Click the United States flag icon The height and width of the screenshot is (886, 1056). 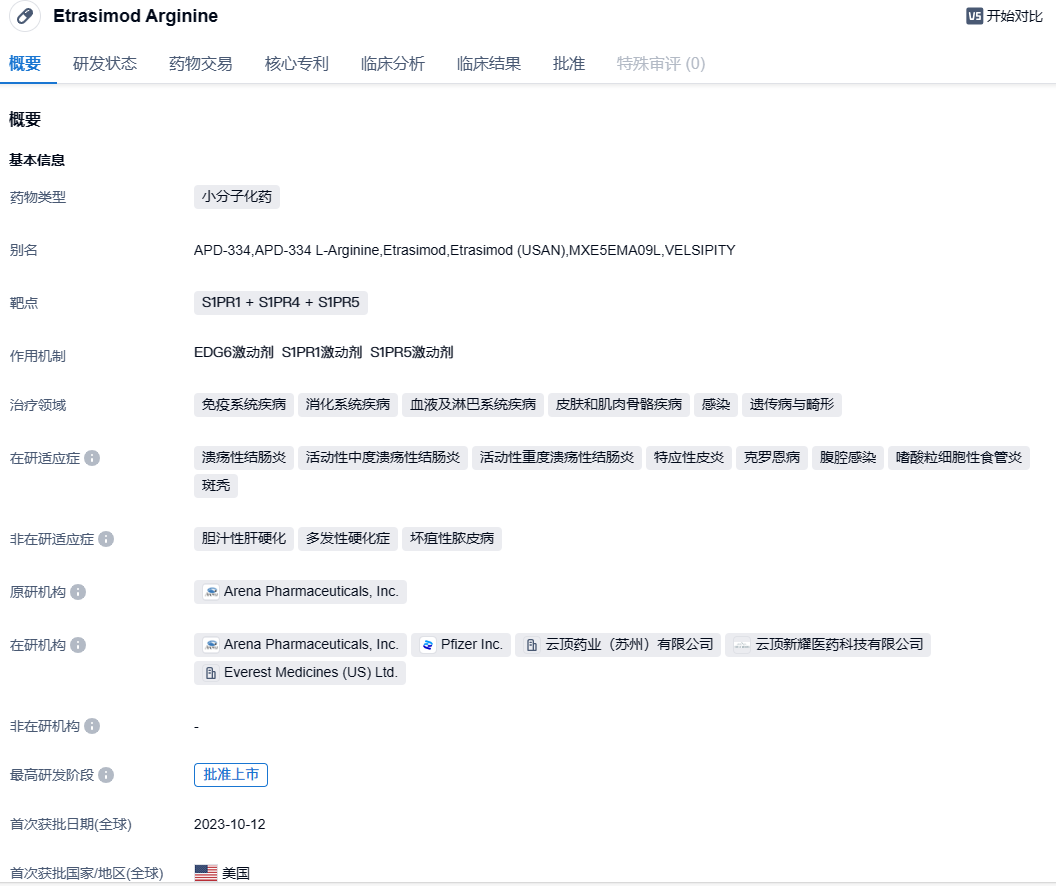point(206,873)
